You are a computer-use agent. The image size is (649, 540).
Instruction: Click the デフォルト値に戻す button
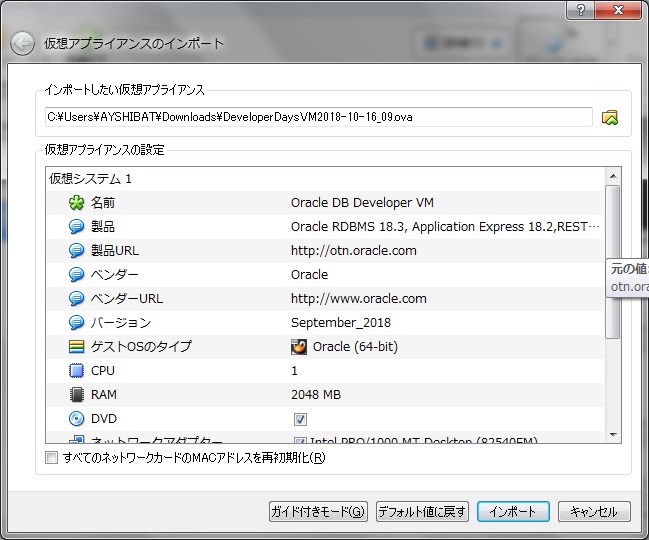click(422, 512)
